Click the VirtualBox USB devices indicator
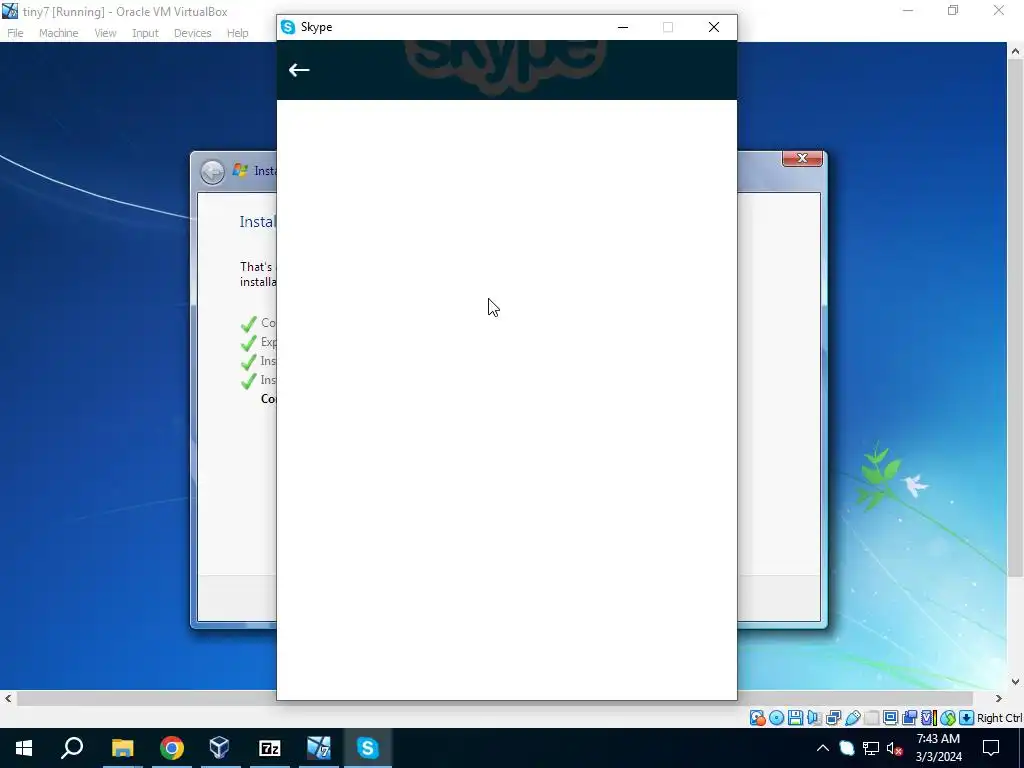The image size is (1024, 768). click(852, 718)
